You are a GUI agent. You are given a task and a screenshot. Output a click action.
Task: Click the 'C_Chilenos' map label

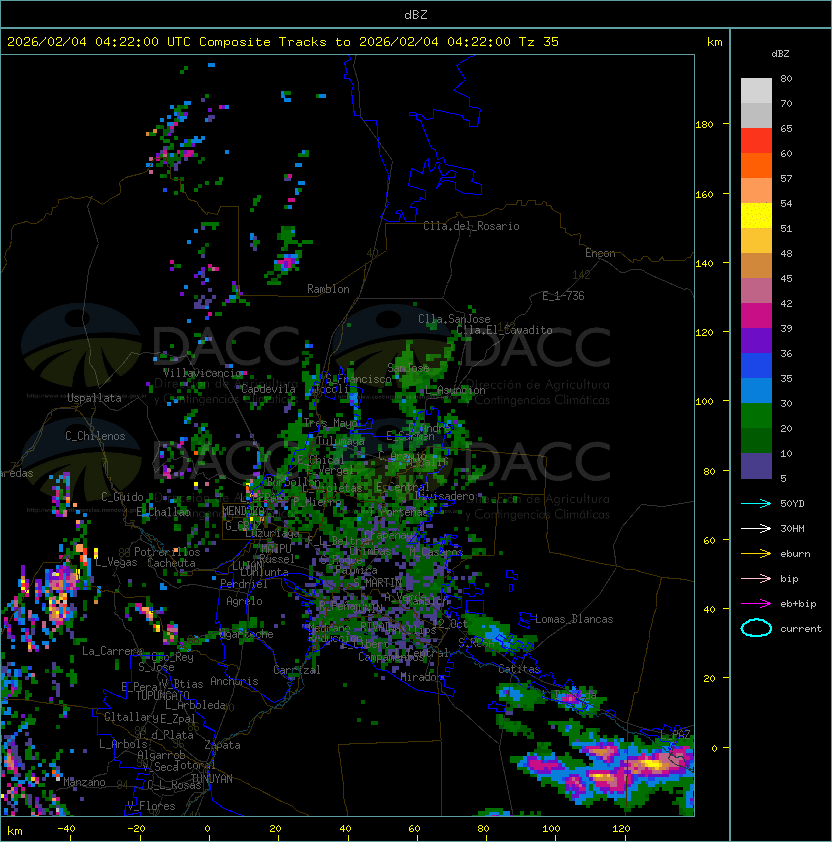click(x=95, y=437)
